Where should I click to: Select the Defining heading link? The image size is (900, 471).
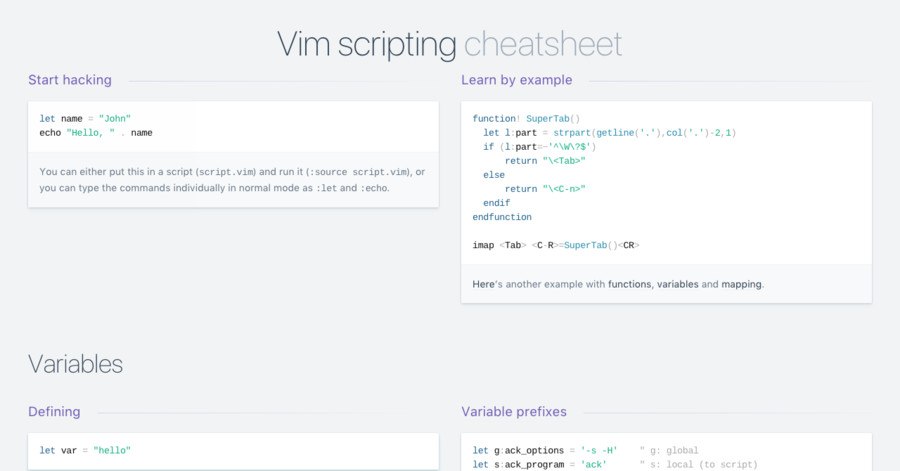point(54,411)
